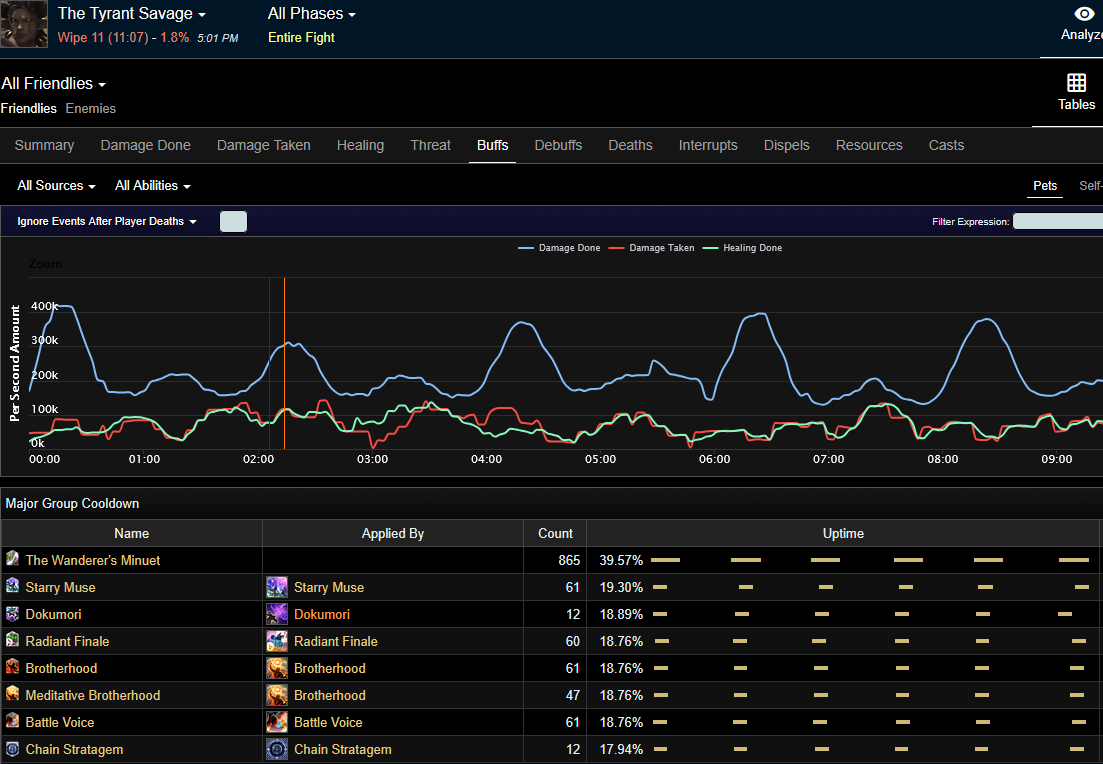The height and width of the screenshot is (764, 1103).
Task: Open the All Sources dropdown
Action: tap(56, 186)
